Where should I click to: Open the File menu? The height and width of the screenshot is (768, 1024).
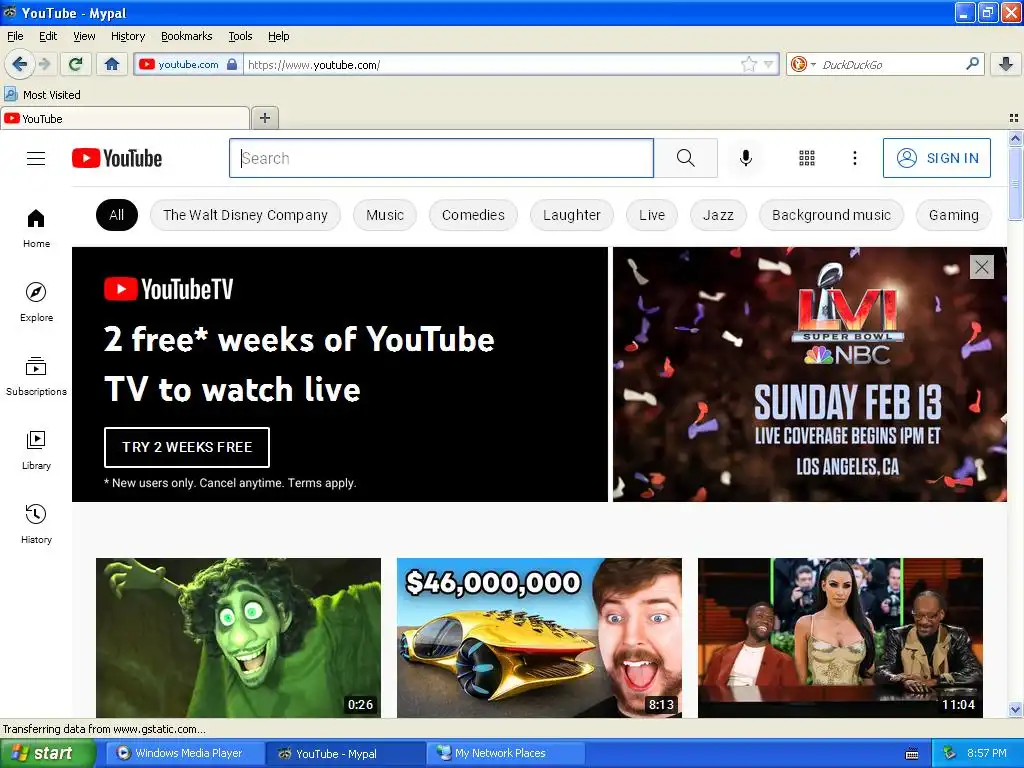point(15,36)
